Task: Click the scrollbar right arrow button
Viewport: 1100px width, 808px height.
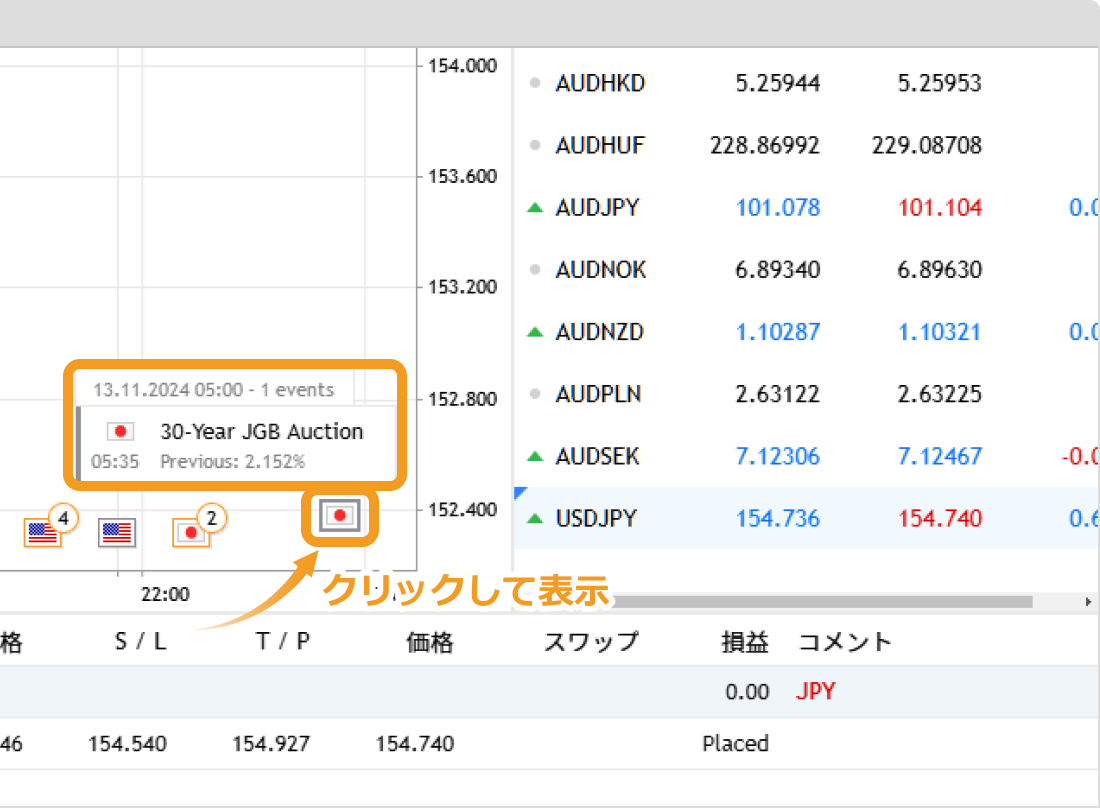Action: click(x=1088, y=602)
